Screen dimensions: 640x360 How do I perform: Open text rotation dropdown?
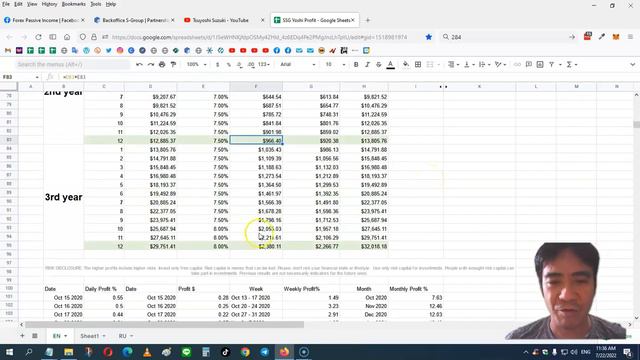(x=500, y=64)
